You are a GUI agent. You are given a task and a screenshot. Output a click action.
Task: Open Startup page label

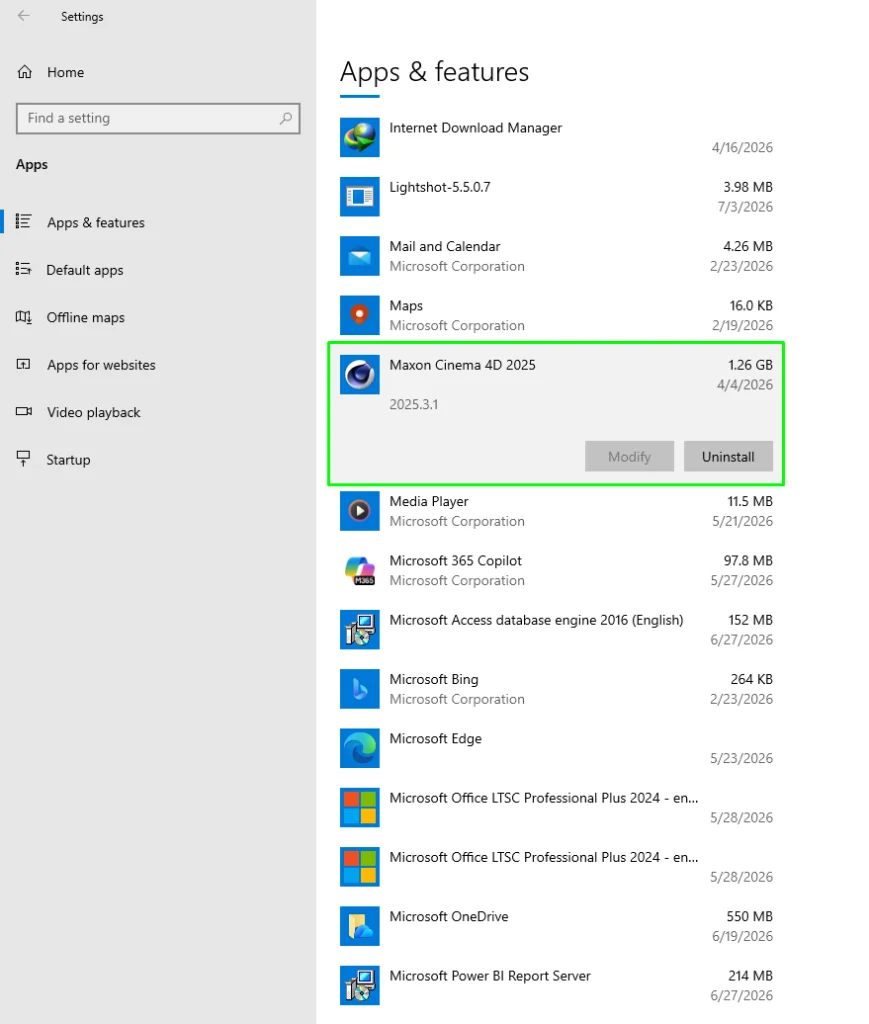coord(68,460)
